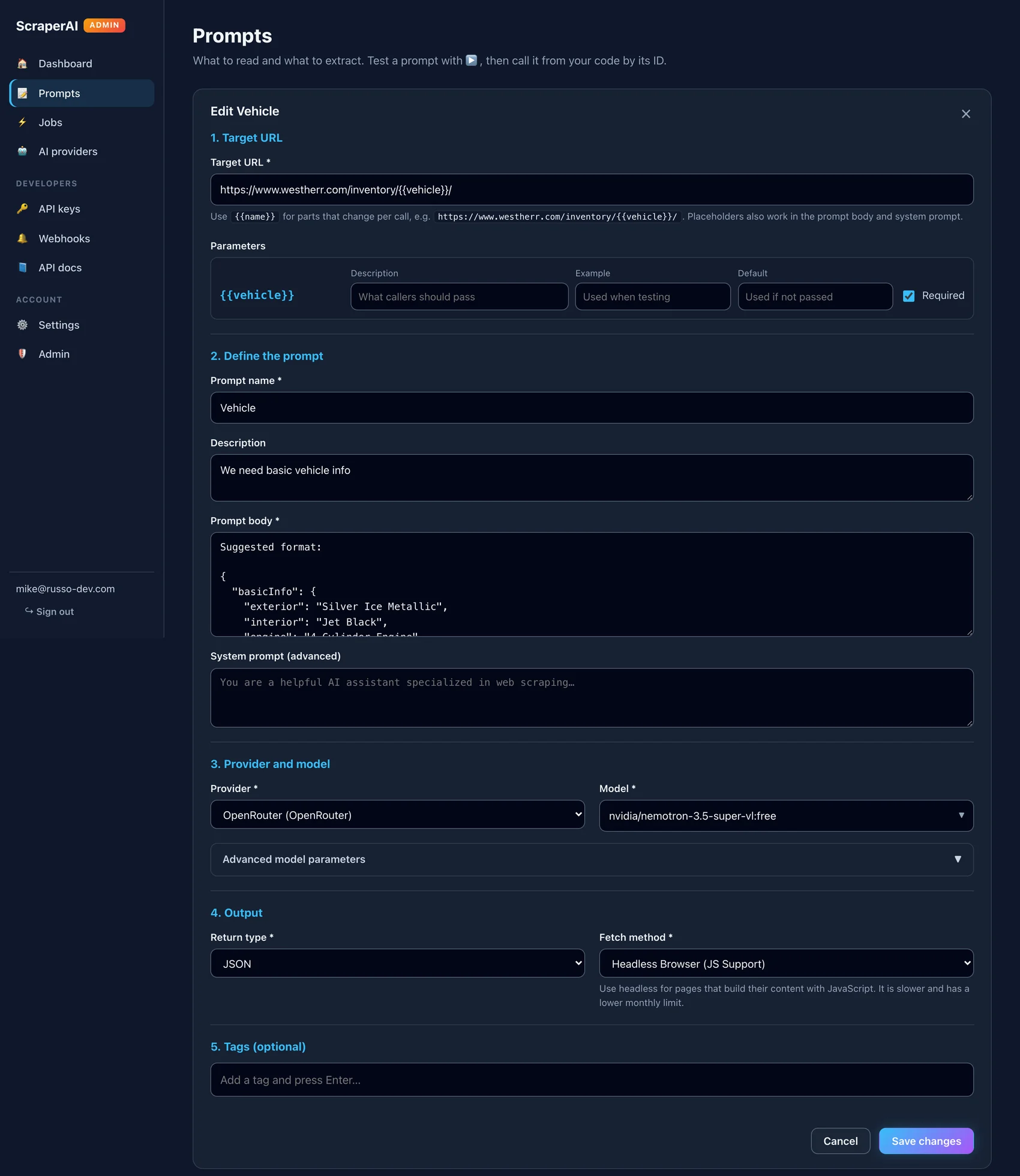The height and width of the screenshot is (1176, 1020).
Task: Click the ScraperAI logo text
Action: pyautogui.click(x=47, y=26)
